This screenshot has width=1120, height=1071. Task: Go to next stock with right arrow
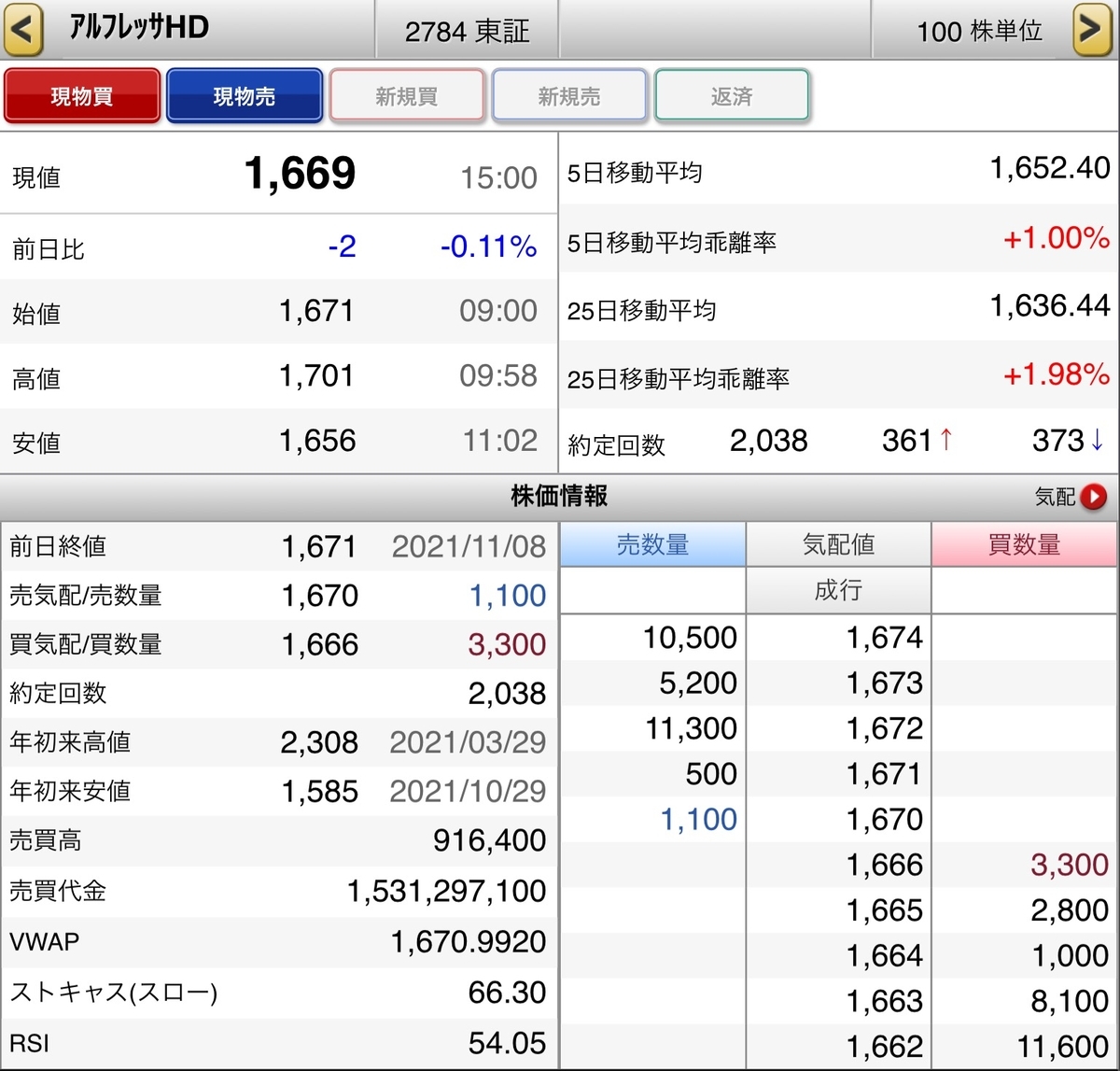click(x=1092, y=29)
